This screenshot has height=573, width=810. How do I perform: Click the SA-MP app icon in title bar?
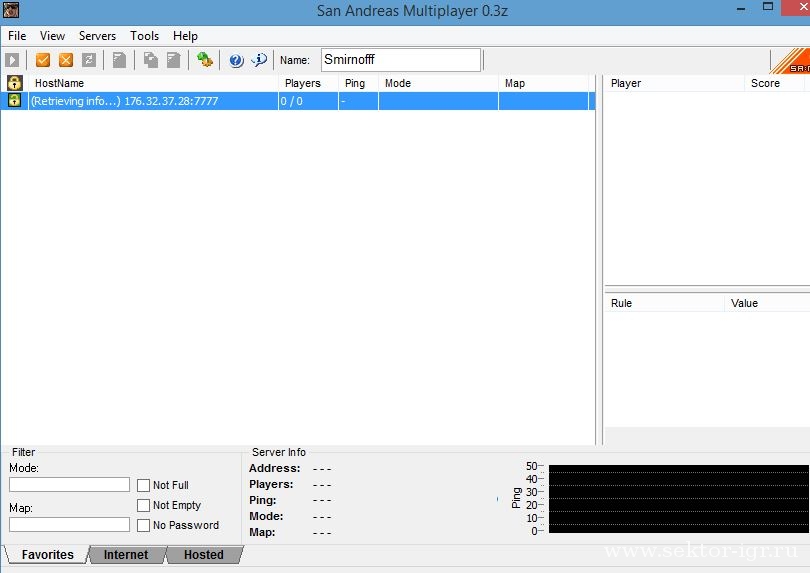point(11,10)
